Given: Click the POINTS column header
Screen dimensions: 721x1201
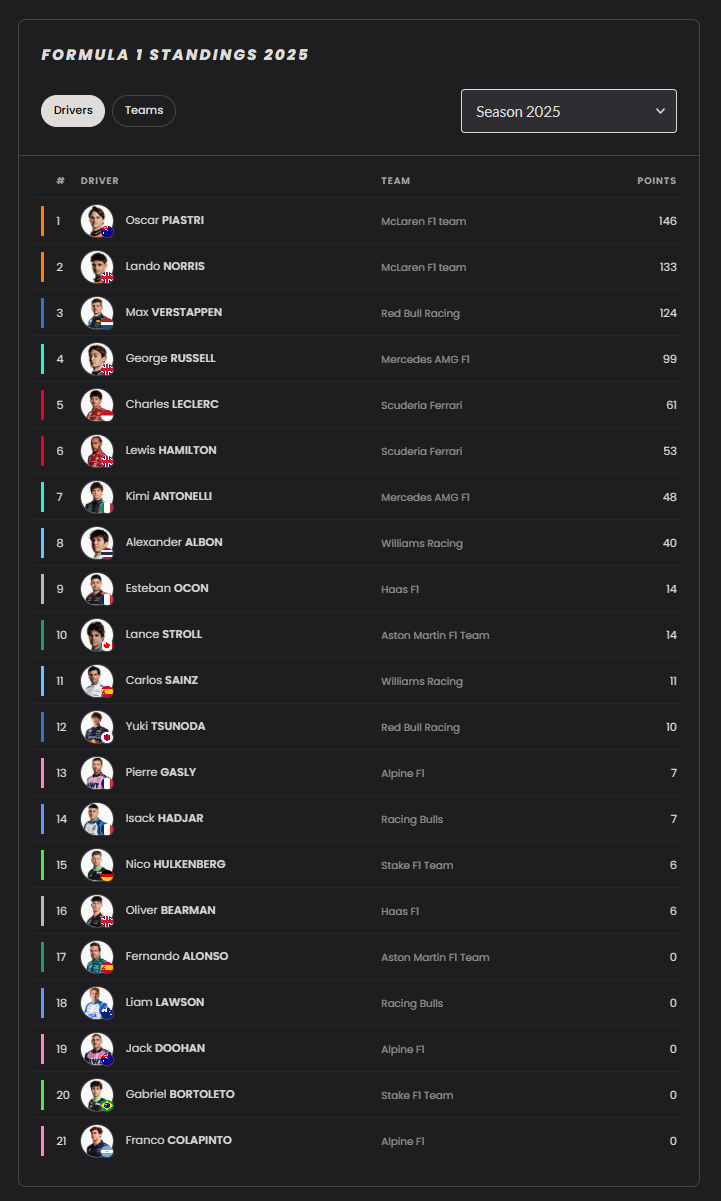Looking at the screenshot, I should point(656,181).
